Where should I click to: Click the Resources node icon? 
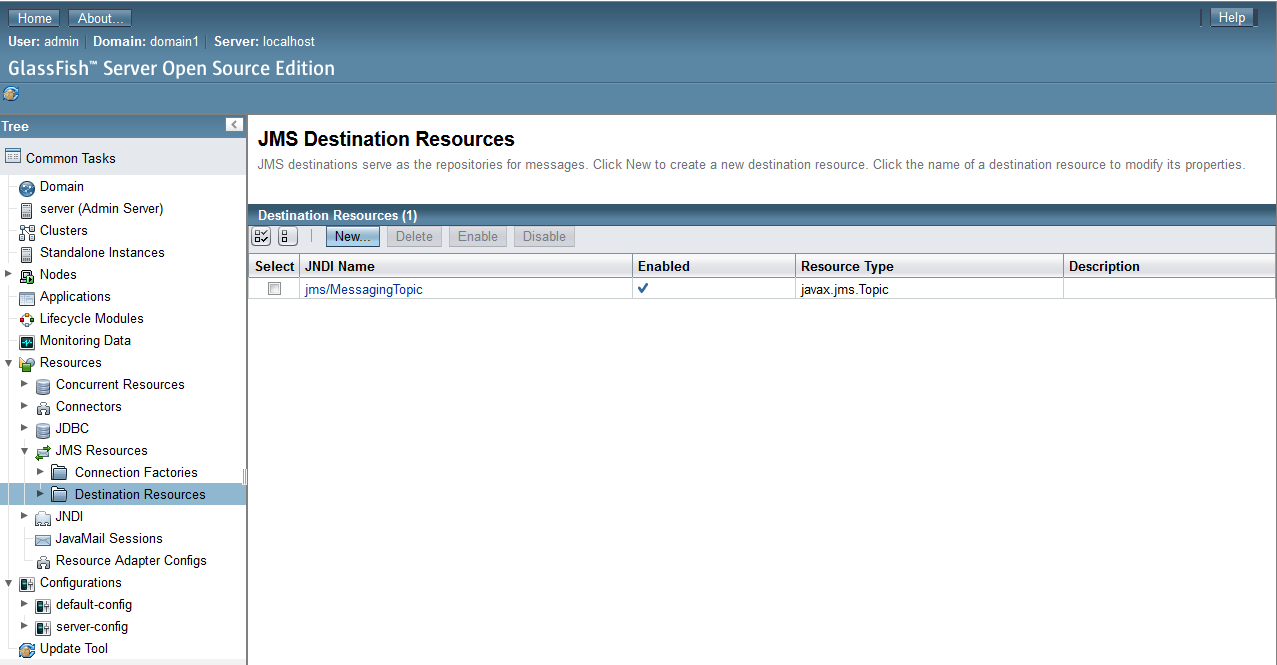pyautogui.click(x=27, y=364)
